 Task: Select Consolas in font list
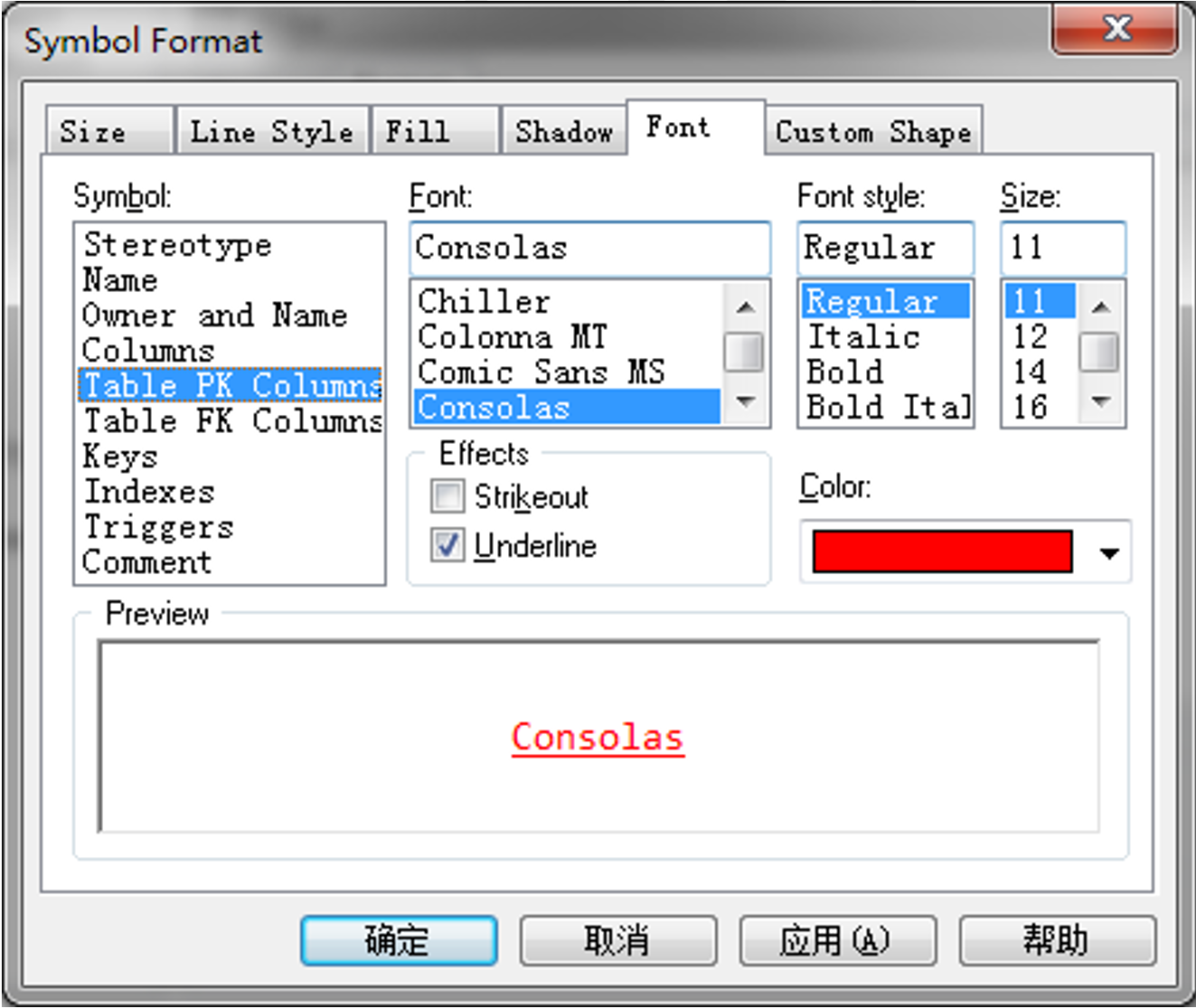[x=568, y=407]
